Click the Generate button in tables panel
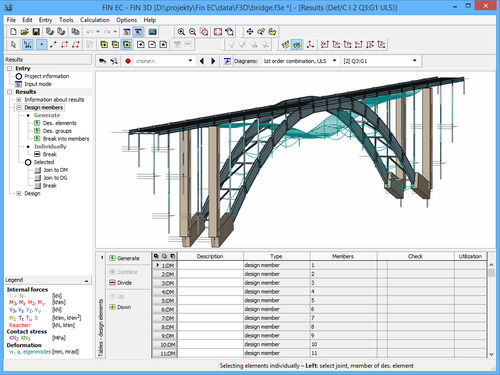 tap(125, 258)
